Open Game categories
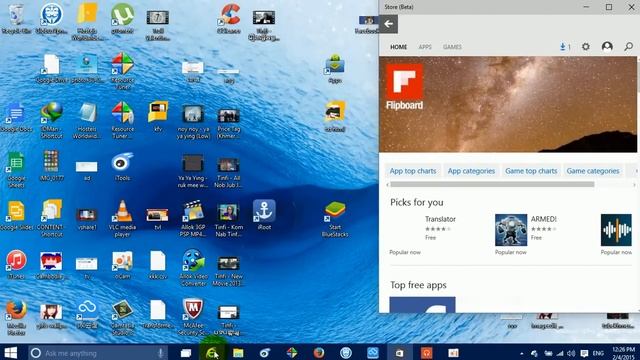The image size is (640, 360). click(x=593, y=171)
